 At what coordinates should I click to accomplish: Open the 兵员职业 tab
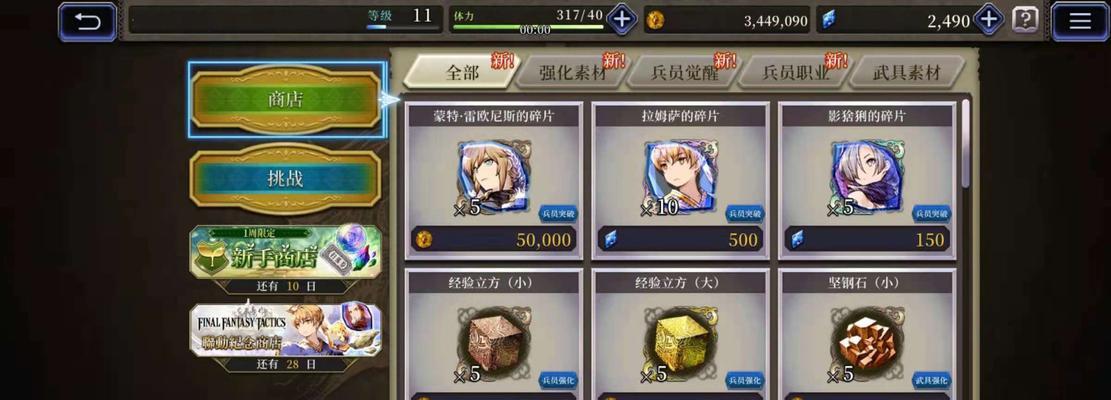click(795, 72)
